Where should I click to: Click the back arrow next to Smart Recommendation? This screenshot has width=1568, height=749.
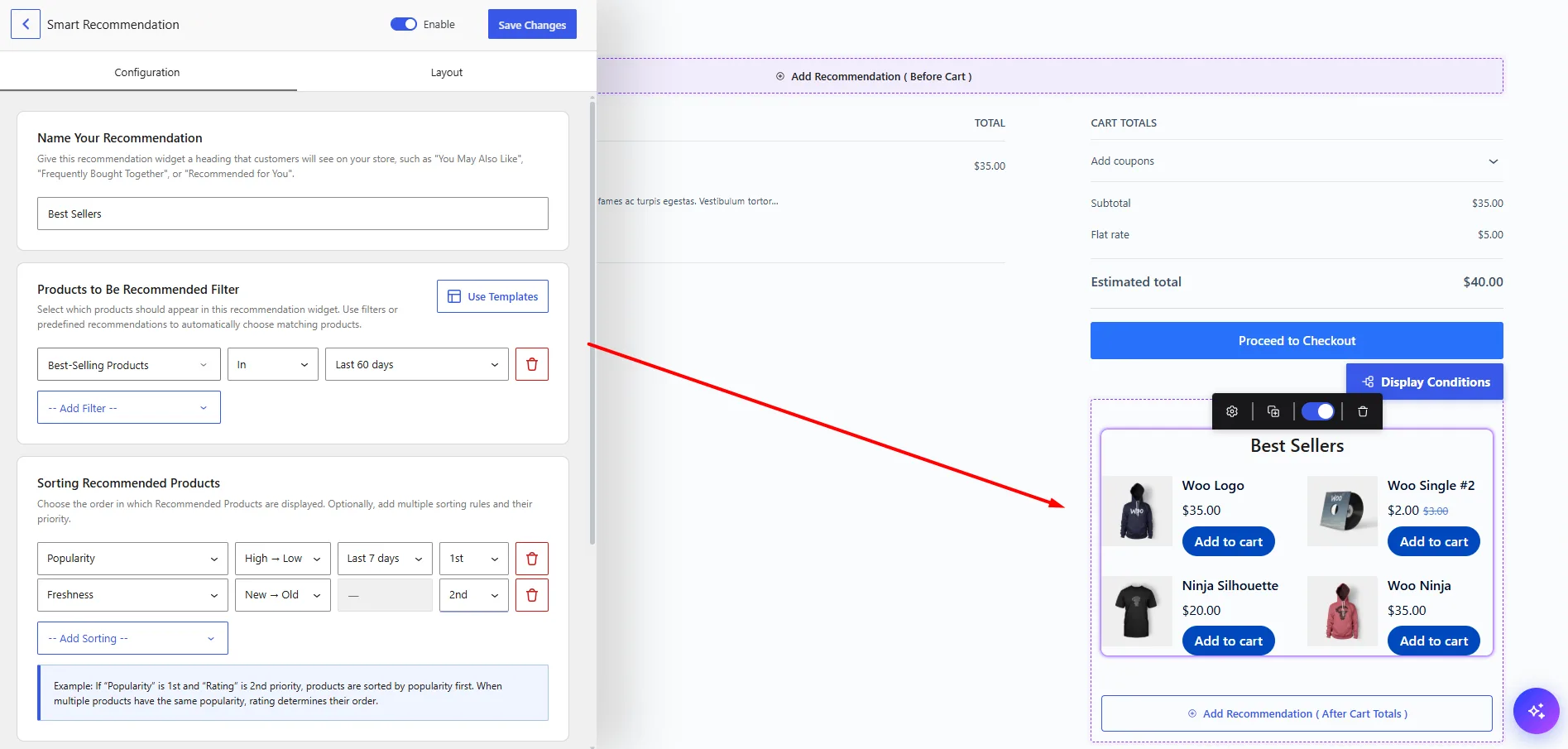point(26,24)
